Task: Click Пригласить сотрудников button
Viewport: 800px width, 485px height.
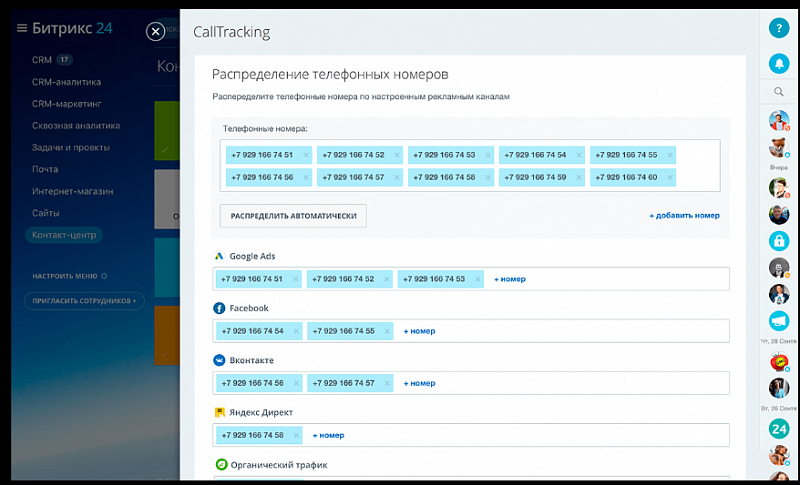Action: pos(84,301)
